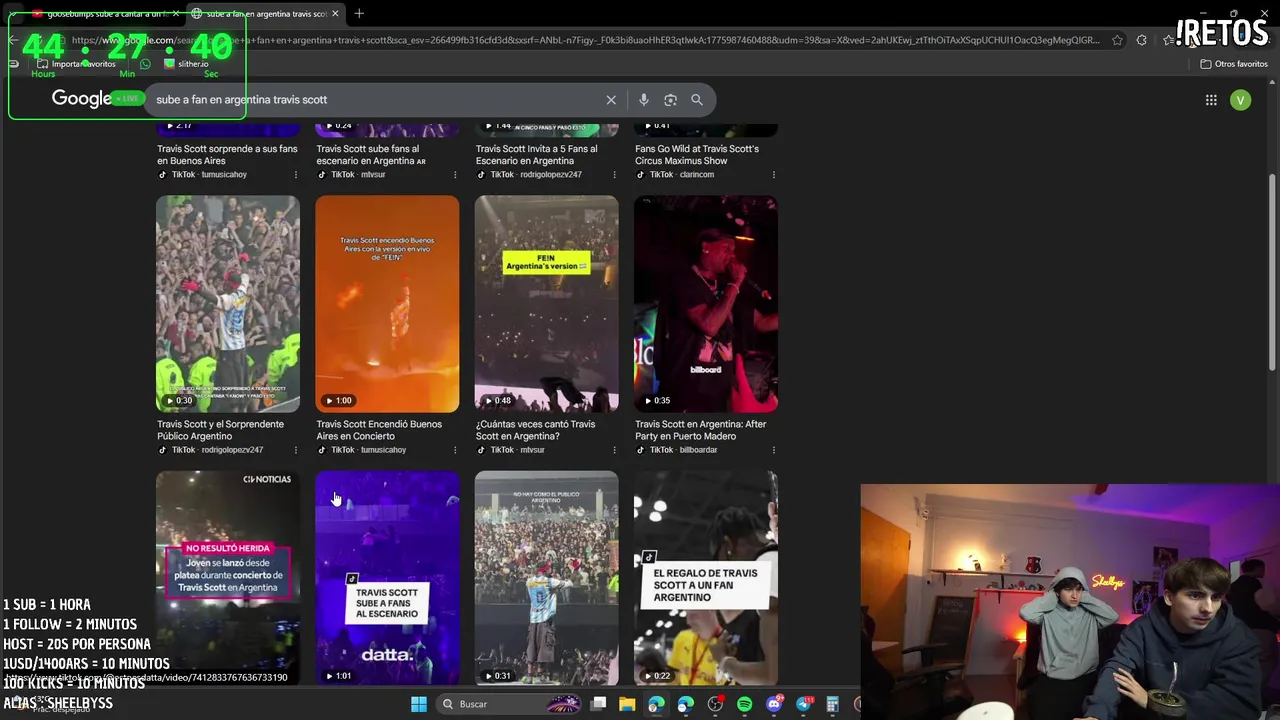Play 'El regalo de Travis Scott' thumbnail
The height and width of the screenshot is (720, 1280).
pyautogui.click(x=706, y=578)
